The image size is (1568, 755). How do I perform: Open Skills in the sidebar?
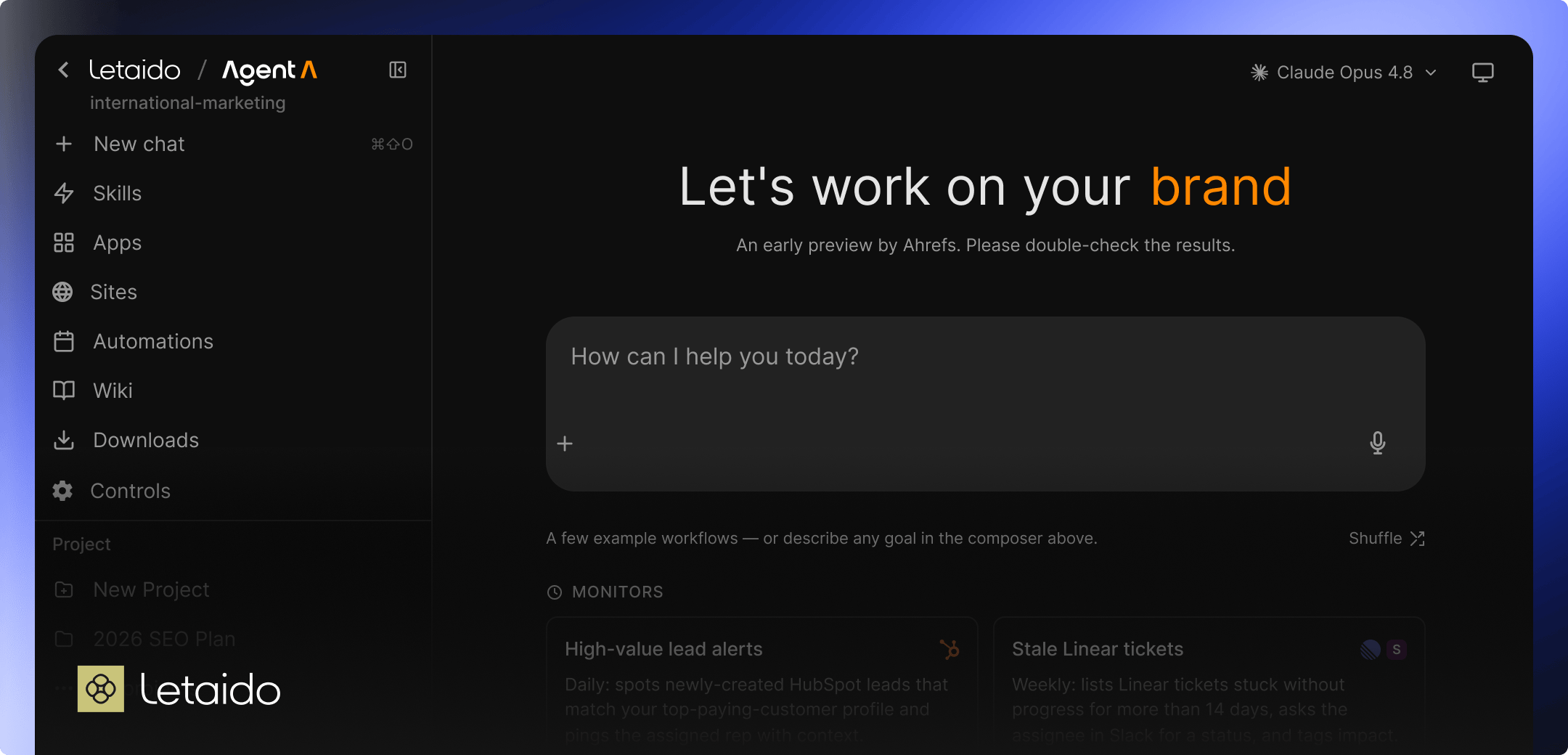pos(233,193)
